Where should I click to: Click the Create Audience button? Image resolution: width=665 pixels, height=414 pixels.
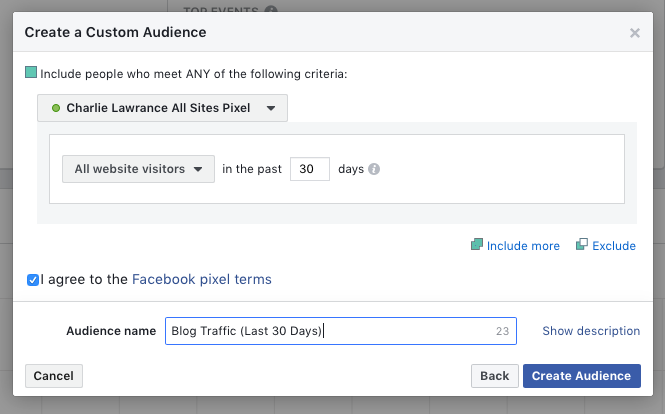pyautogui.click(x=581, y=376)
